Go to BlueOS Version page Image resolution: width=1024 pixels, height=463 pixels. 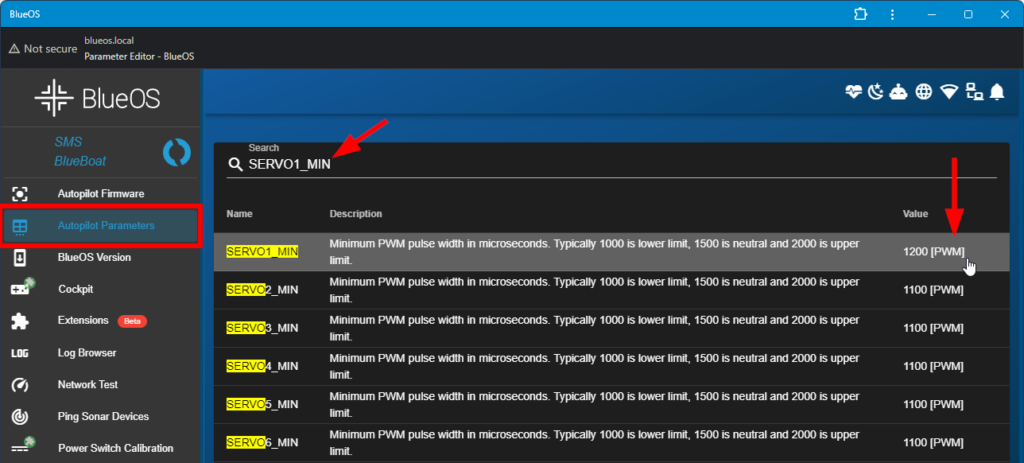point(94,257)
